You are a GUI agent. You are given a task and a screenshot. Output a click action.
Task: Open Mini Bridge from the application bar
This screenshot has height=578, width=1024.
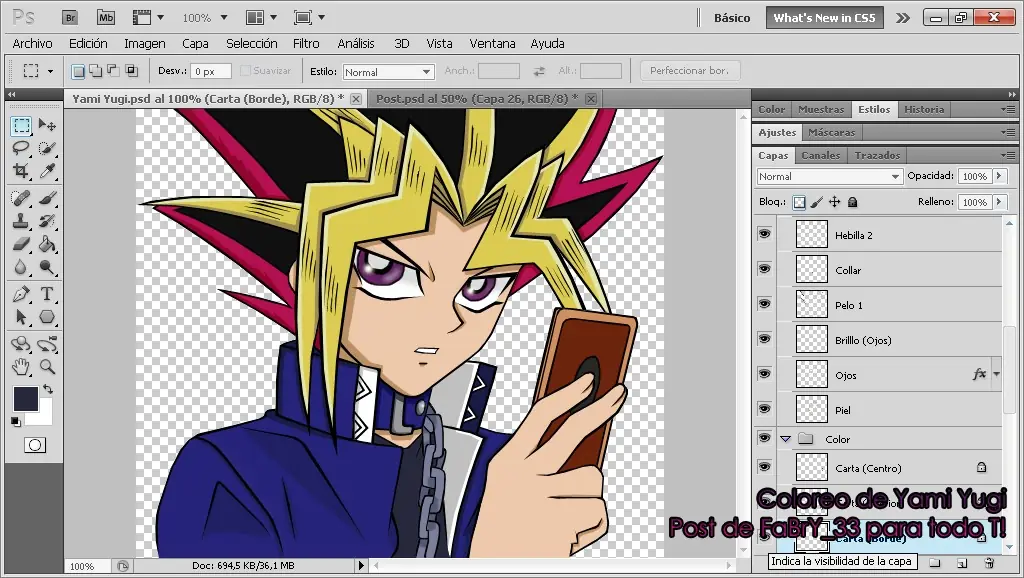tap(105, 17)
